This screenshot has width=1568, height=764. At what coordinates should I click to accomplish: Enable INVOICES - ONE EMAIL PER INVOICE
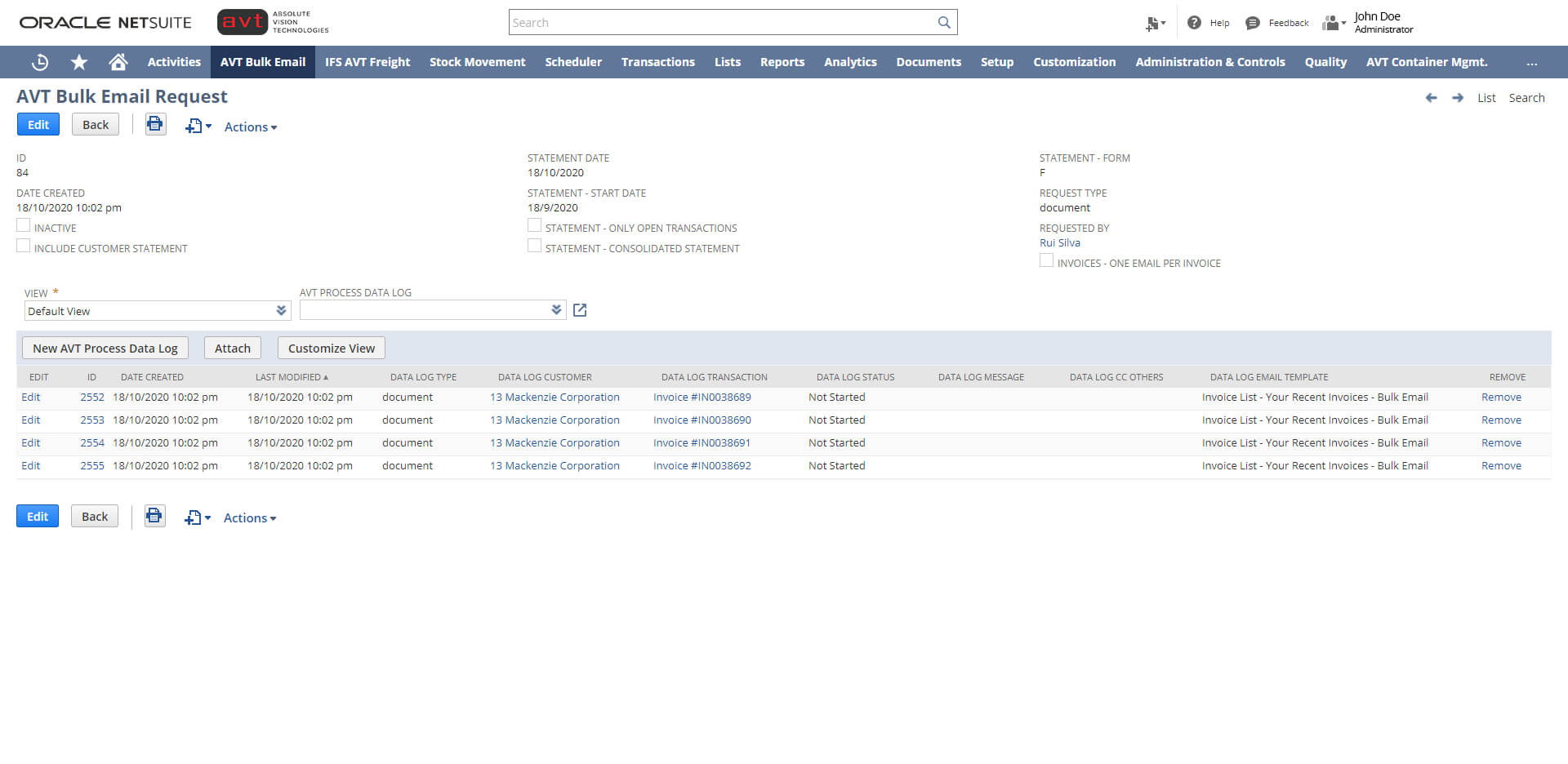point(1046,260)
